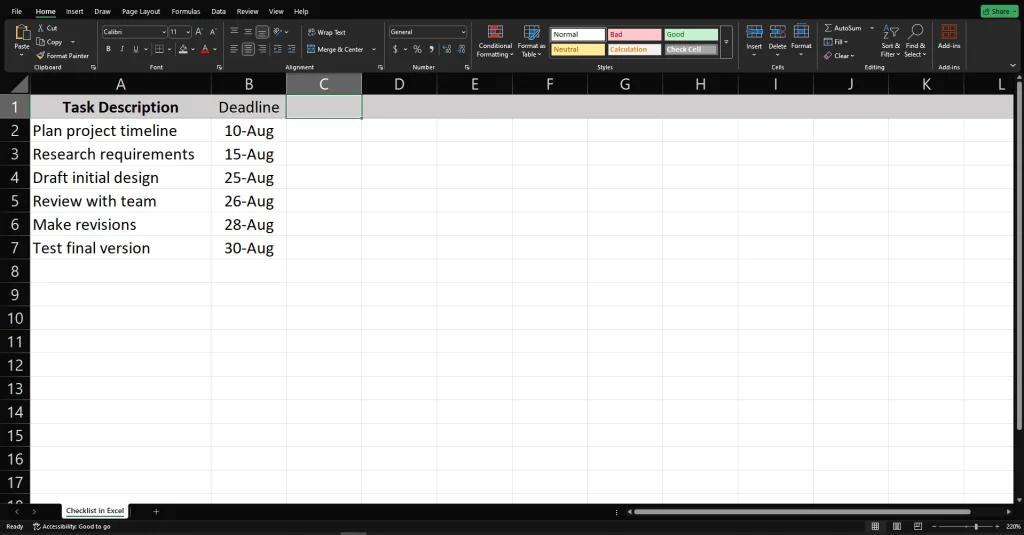Switch to the Formulas tab
The image size is (1024, 535).
185,11
